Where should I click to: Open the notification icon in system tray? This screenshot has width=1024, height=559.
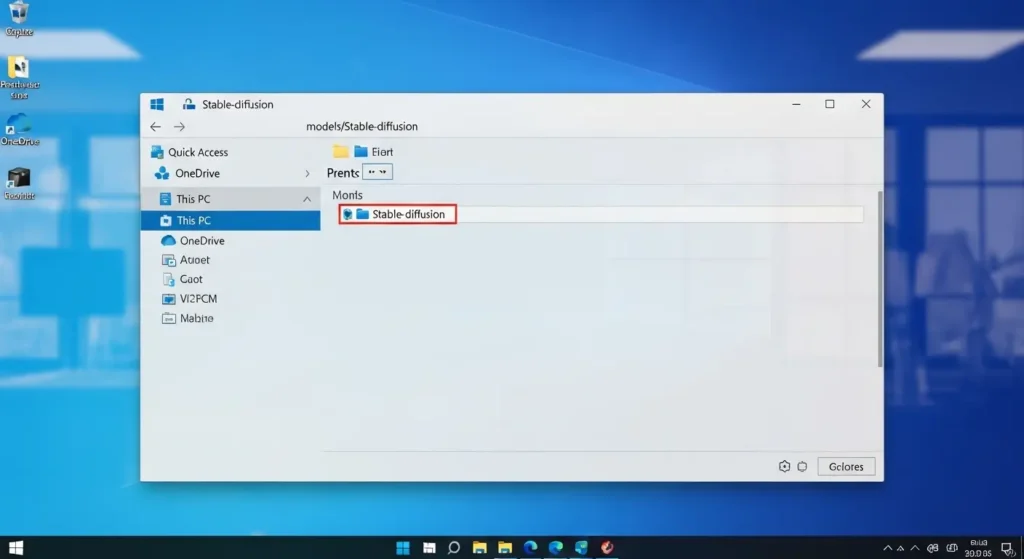pyautogui.click(x=1007, y=548)
